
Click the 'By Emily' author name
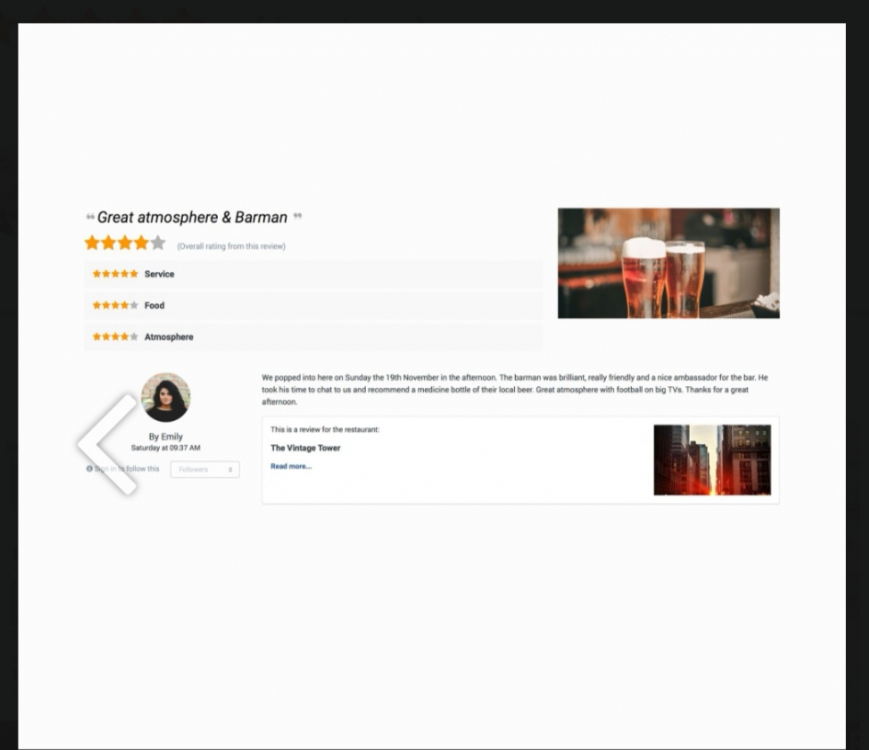(x=166, y=437)
